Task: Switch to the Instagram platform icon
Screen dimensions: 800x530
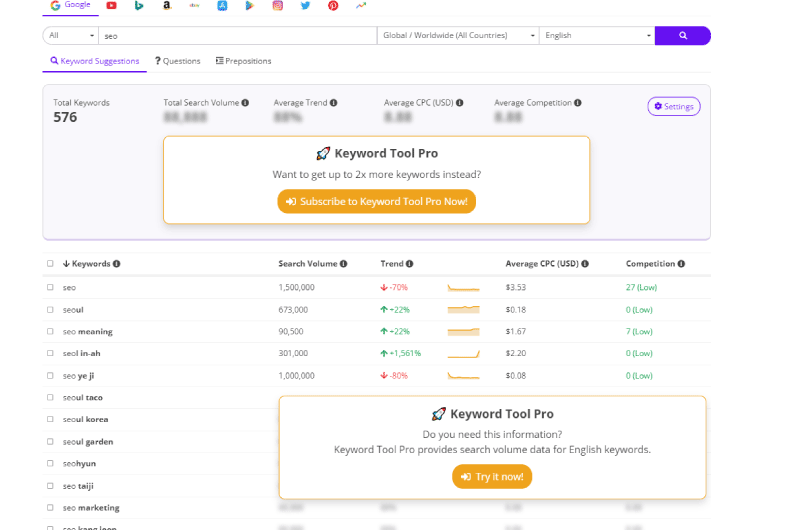Action: [278, 6]
